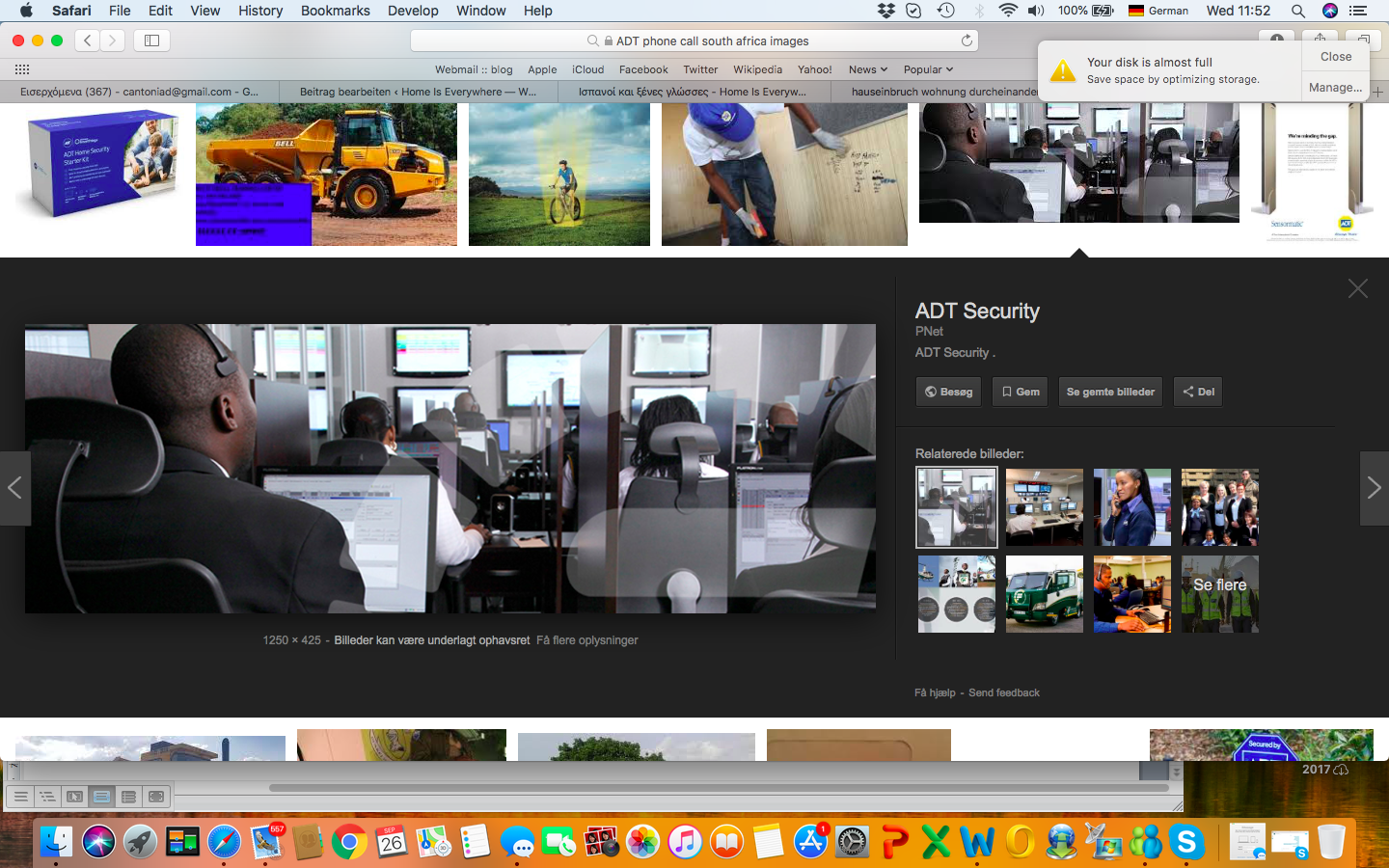Open the PNet source link
The height and width of the screenshot is (868, 1389).
click(929, 331)
